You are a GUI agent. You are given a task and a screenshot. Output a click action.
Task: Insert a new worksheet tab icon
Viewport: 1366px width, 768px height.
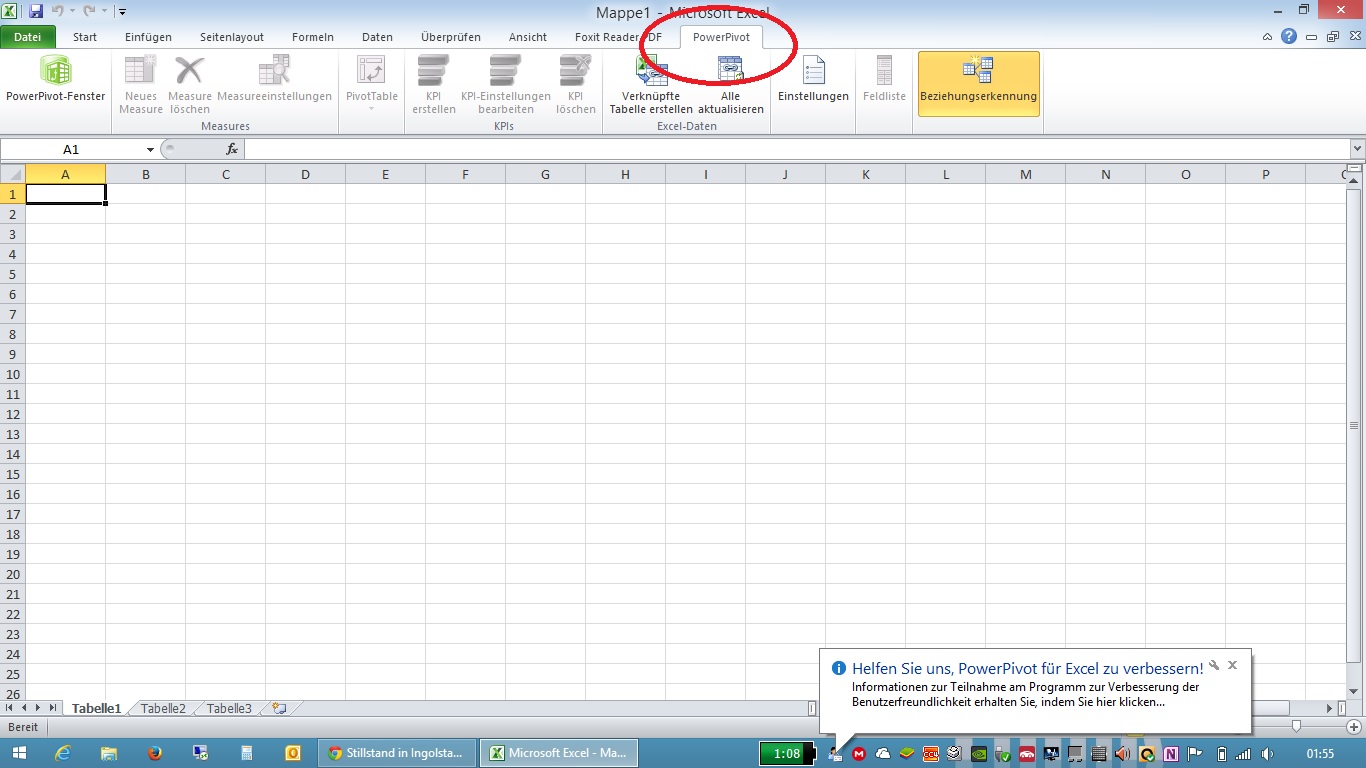(x=279, y=708)
